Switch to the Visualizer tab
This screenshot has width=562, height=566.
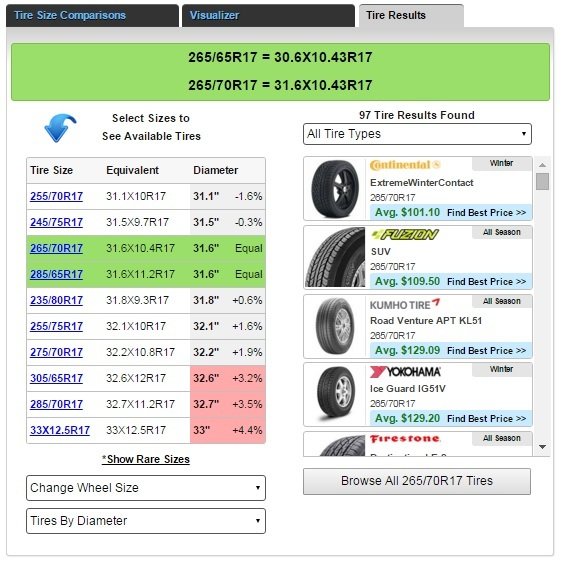[x=268, y=15]
